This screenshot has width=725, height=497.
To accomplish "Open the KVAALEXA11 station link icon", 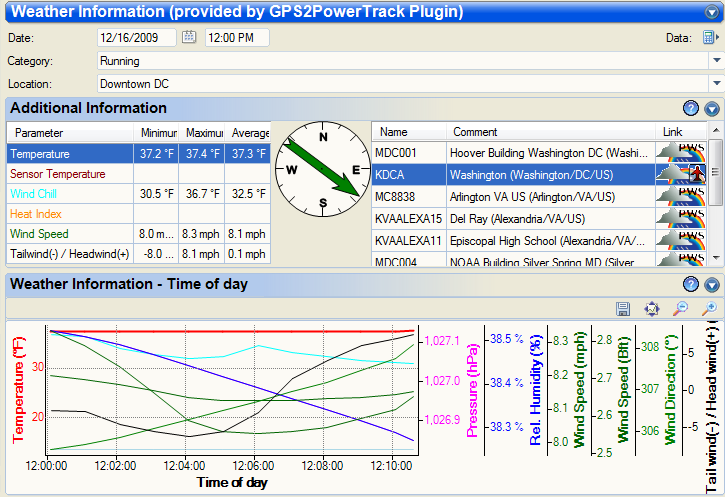I will coord(681,240).
